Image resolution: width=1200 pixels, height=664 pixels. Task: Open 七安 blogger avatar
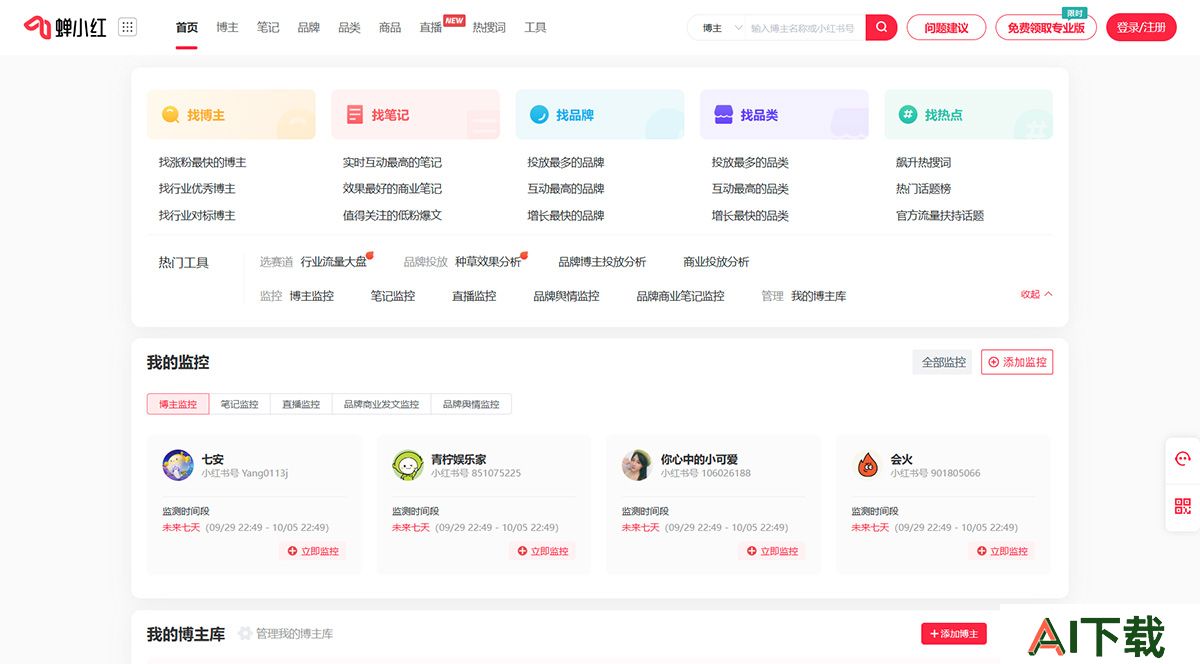coord(178,465)
